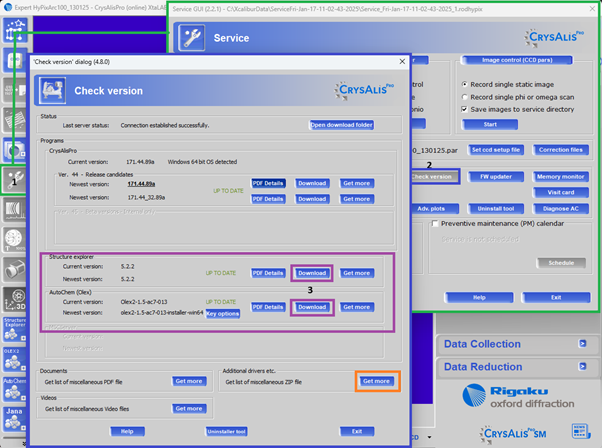Click Visit card button
The width and height of the screenshot is (602, 448).
[561, 192]
